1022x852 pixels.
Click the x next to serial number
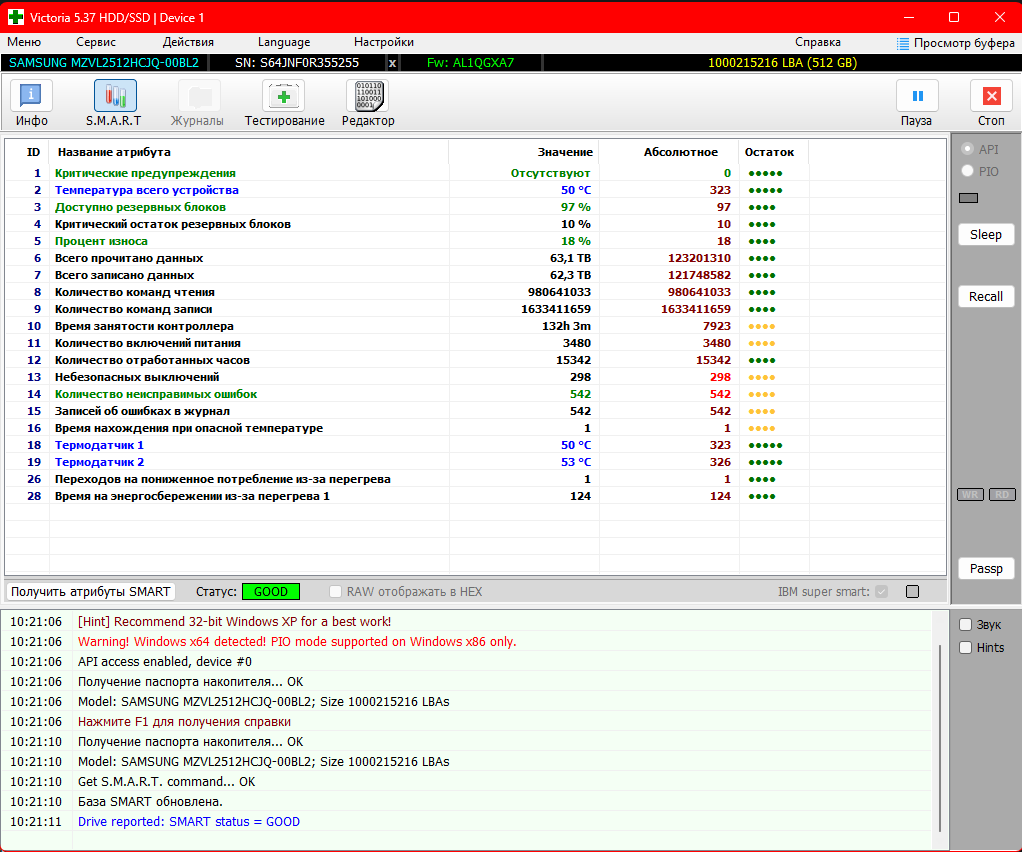pyautogui.click(x=392, y=63)
